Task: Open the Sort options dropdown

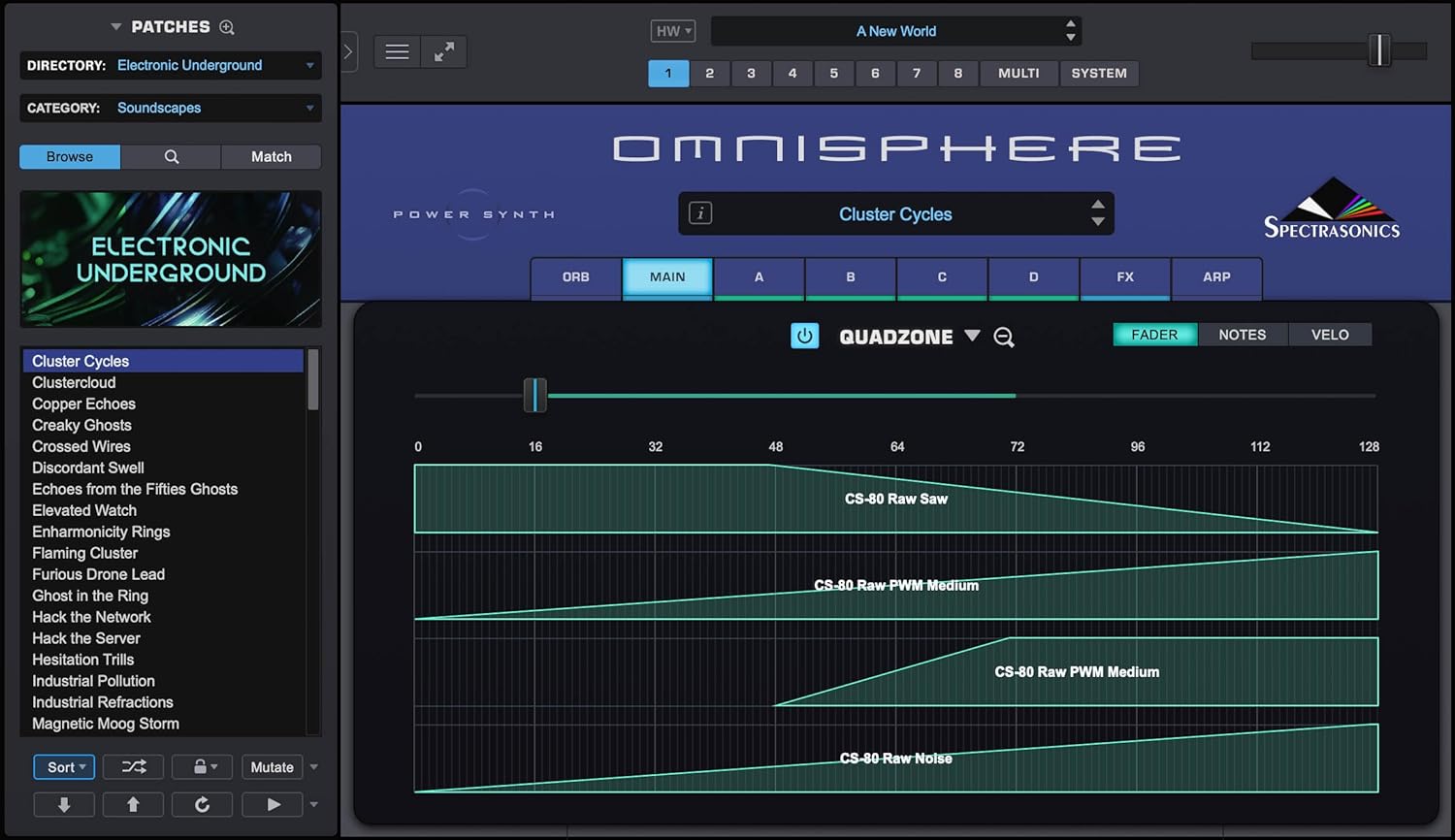Action: coord(62,766)
